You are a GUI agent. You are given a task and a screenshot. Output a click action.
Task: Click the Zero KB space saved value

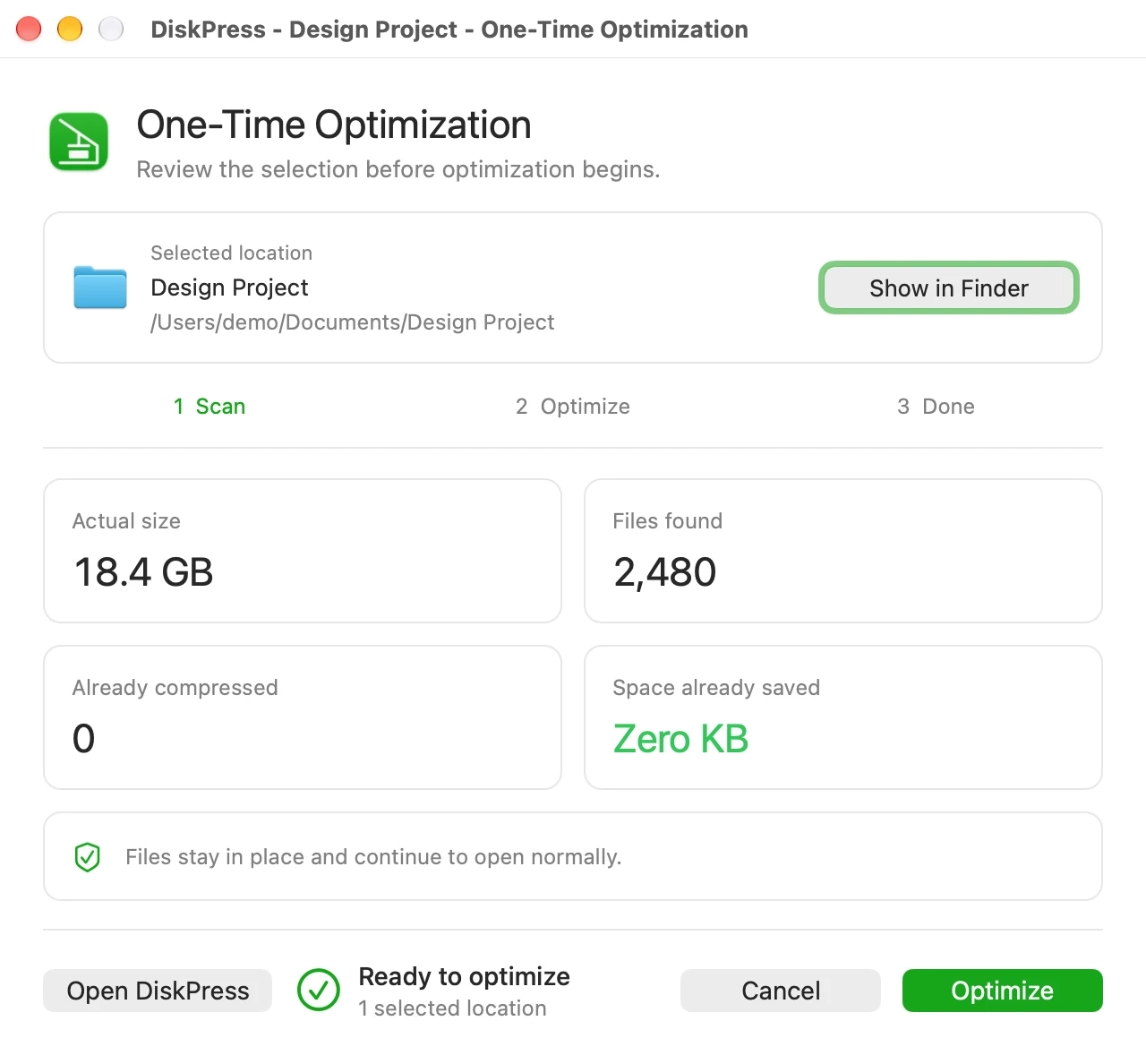click(x=680, y=739)
